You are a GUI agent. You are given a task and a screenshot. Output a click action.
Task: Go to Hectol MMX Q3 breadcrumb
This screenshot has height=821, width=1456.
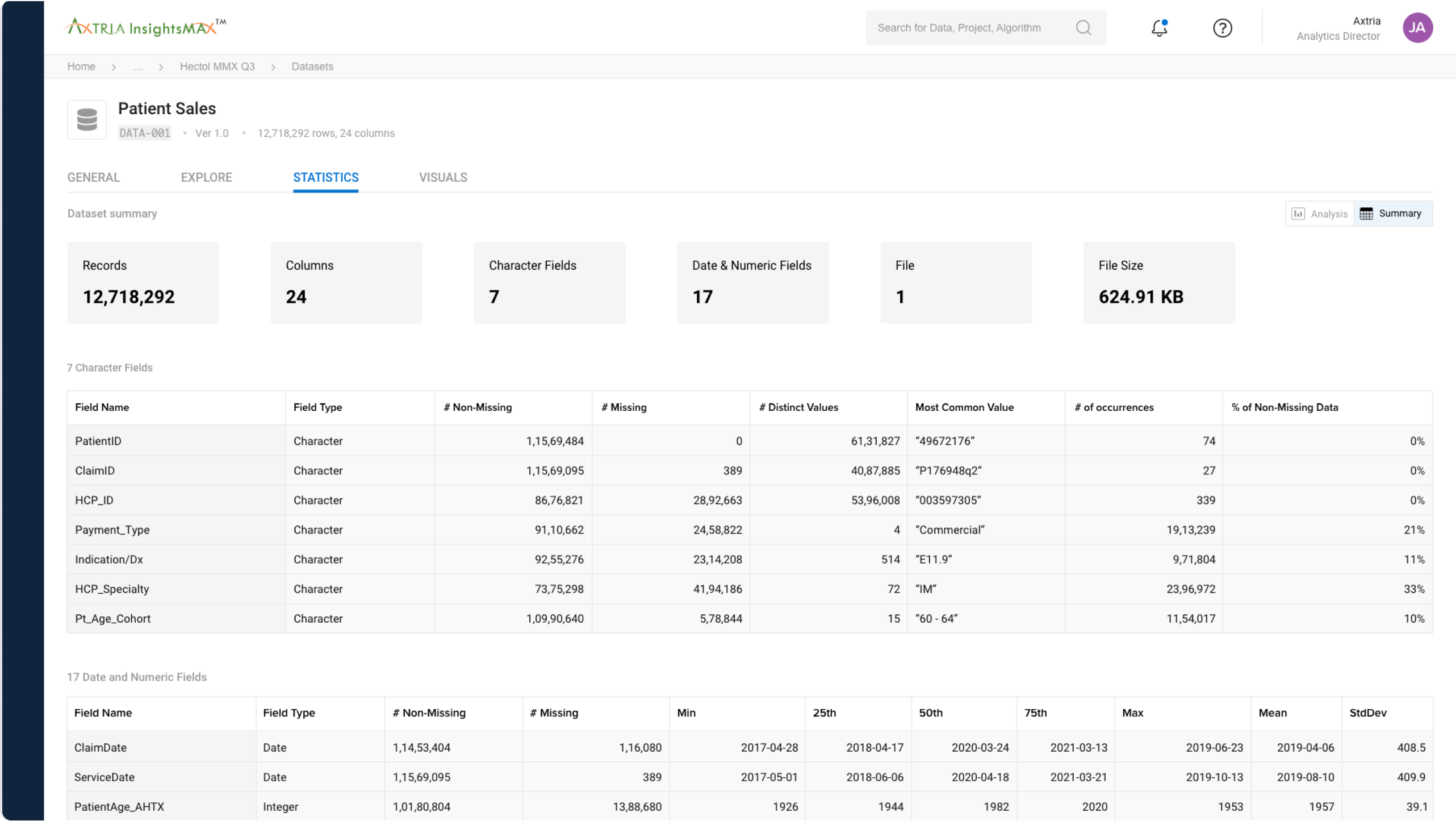[x=217, y=66]
